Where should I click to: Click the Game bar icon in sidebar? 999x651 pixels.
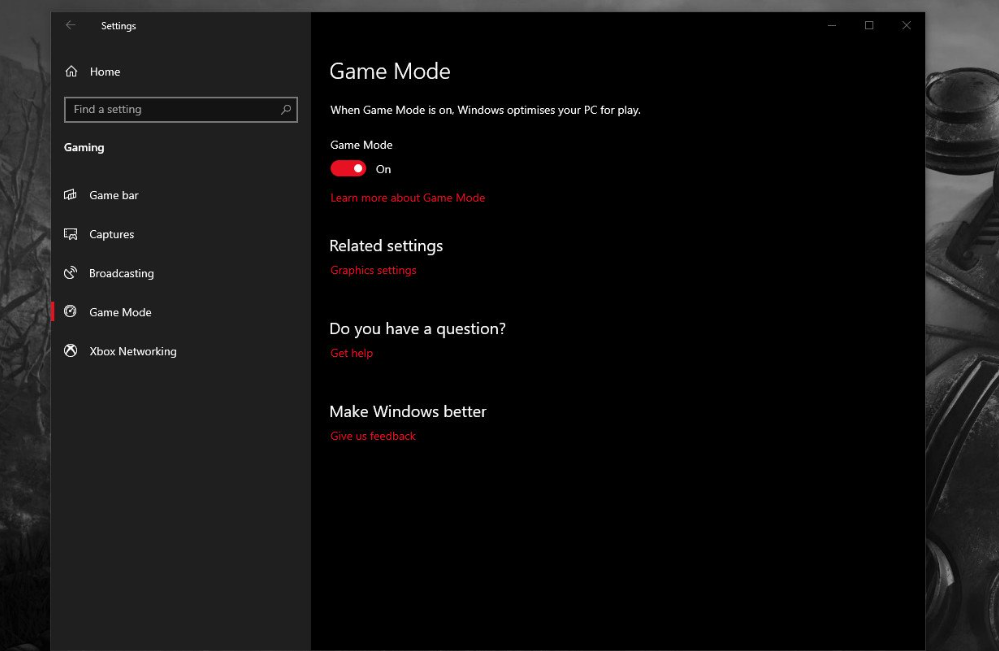pos(71,195)
